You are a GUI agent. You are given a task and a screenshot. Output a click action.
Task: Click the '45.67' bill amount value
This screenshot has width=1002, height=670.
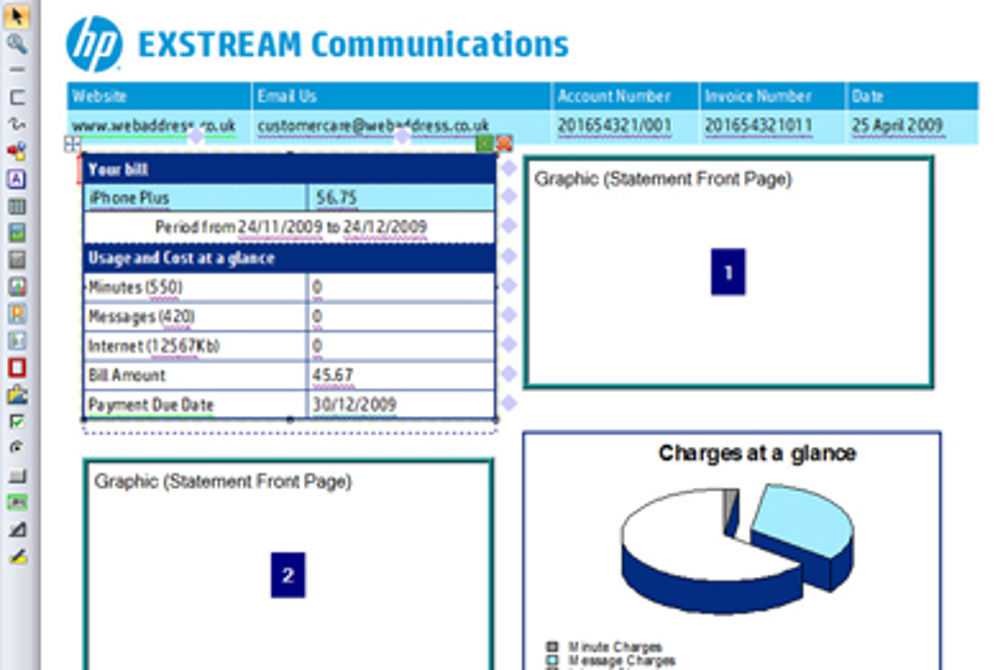coord(332,375)
